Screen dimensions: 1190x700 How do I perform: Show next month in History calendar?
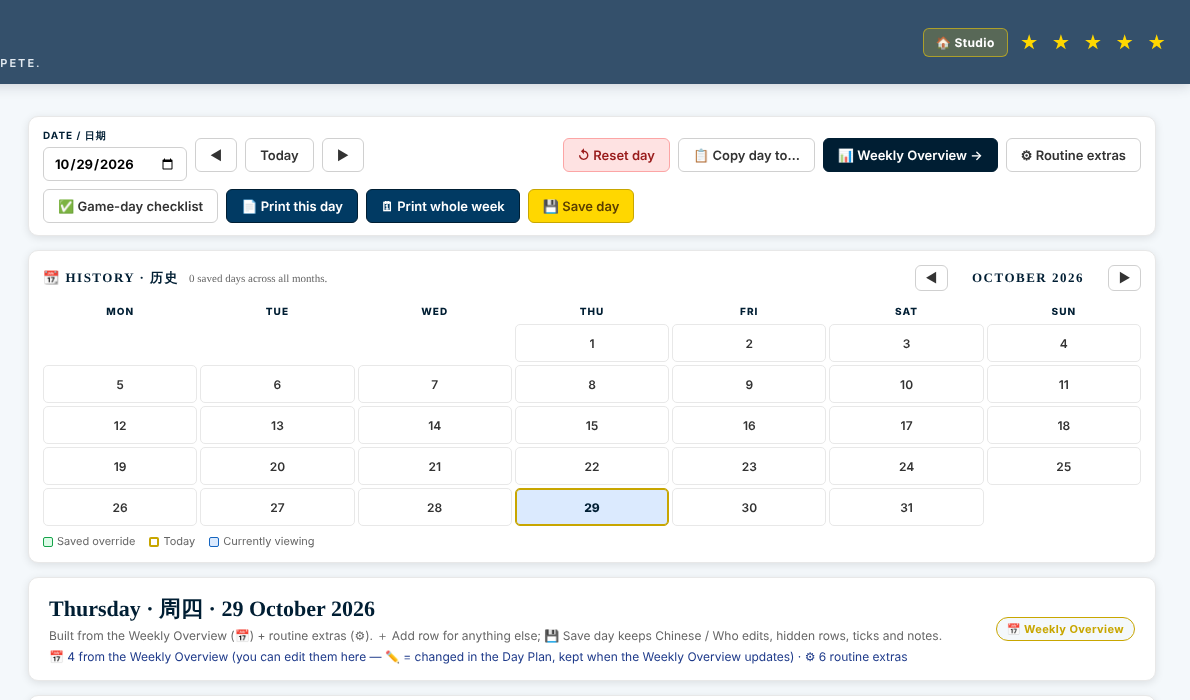coord(1124,278)
